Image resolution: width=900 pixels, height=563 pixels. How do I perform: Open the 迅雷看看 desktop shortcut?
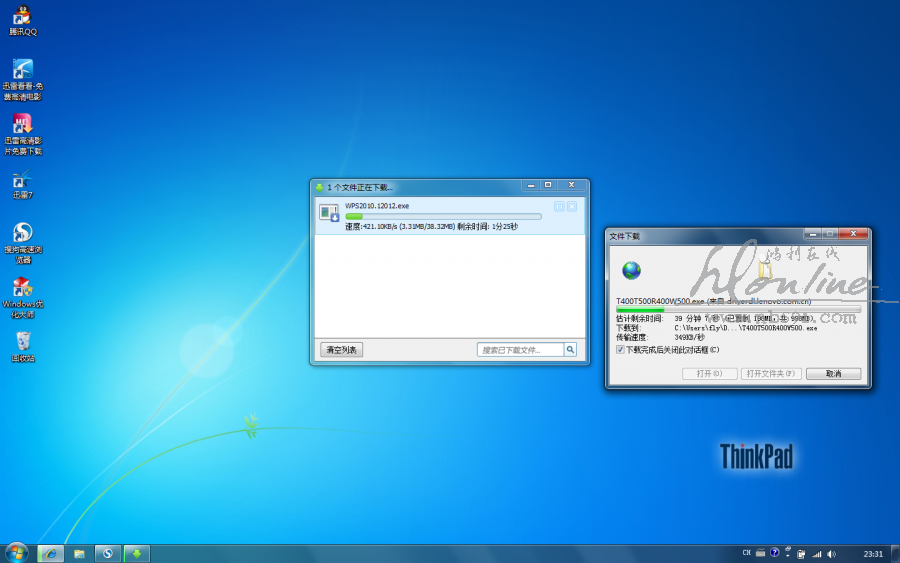point(22,72)
